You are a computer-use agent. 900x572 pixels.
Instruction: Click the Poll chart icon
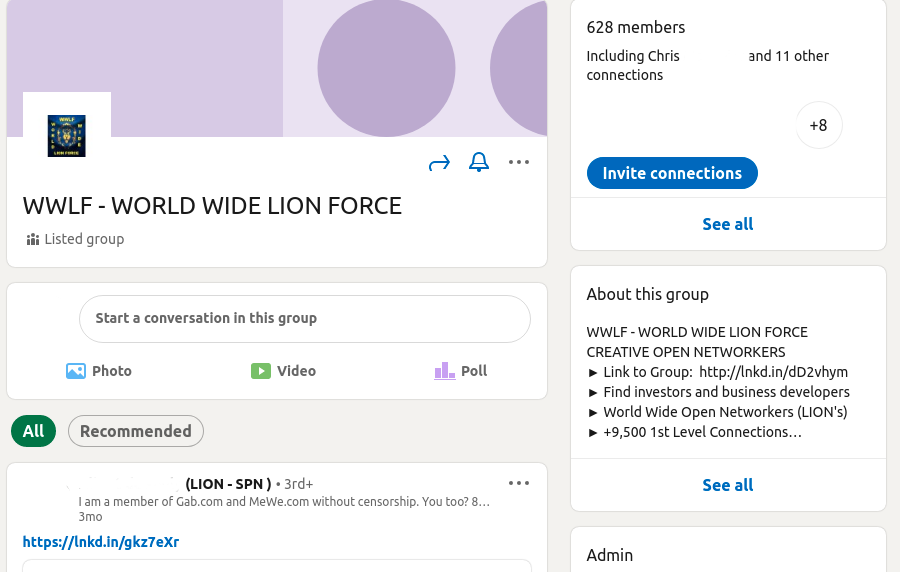[x=444, y=371]
